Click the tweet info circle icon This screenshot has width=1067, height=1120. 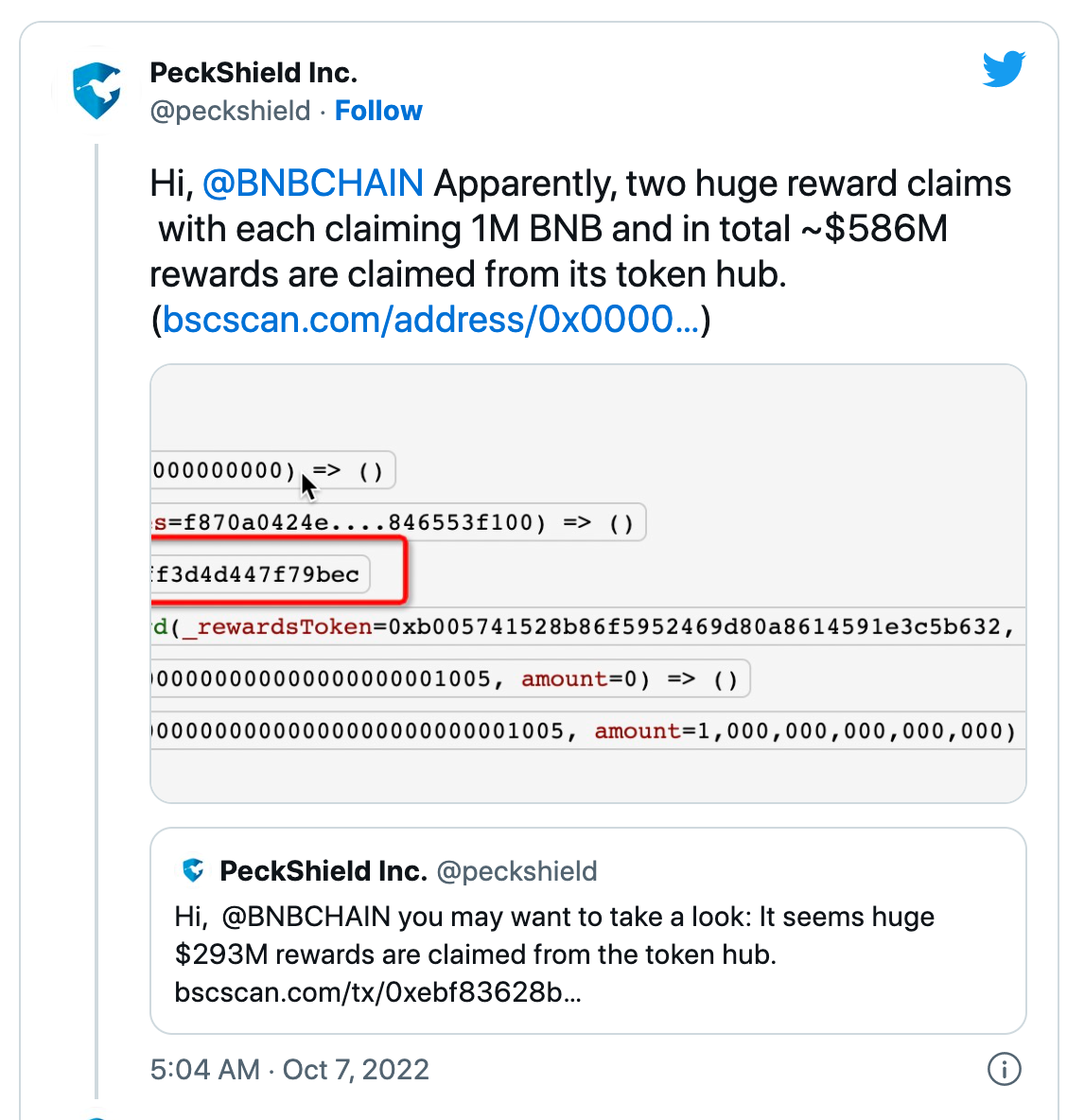[x=1005, y=1069]
